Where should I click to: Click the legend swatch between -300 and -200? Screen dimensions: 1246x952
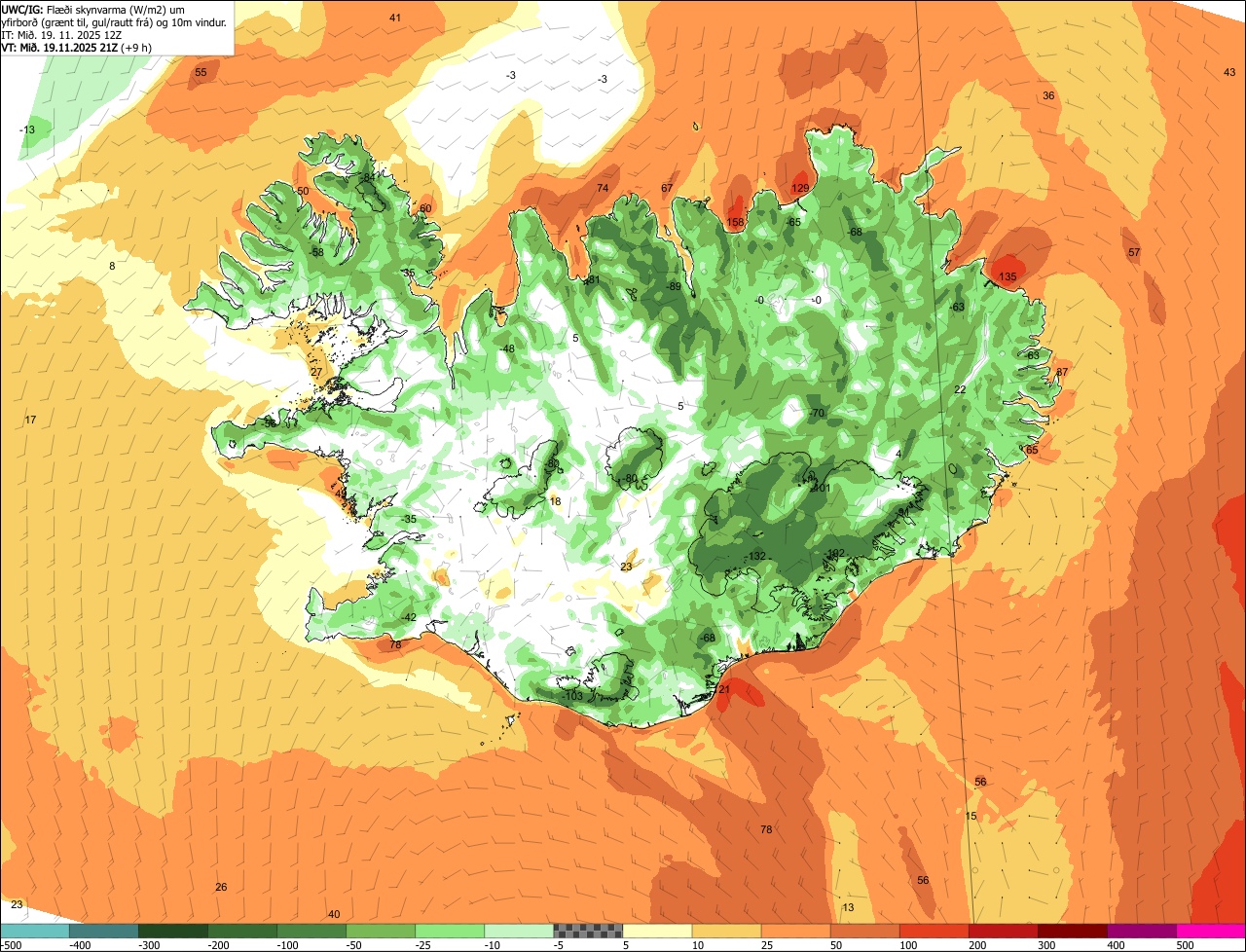(173, 931)
